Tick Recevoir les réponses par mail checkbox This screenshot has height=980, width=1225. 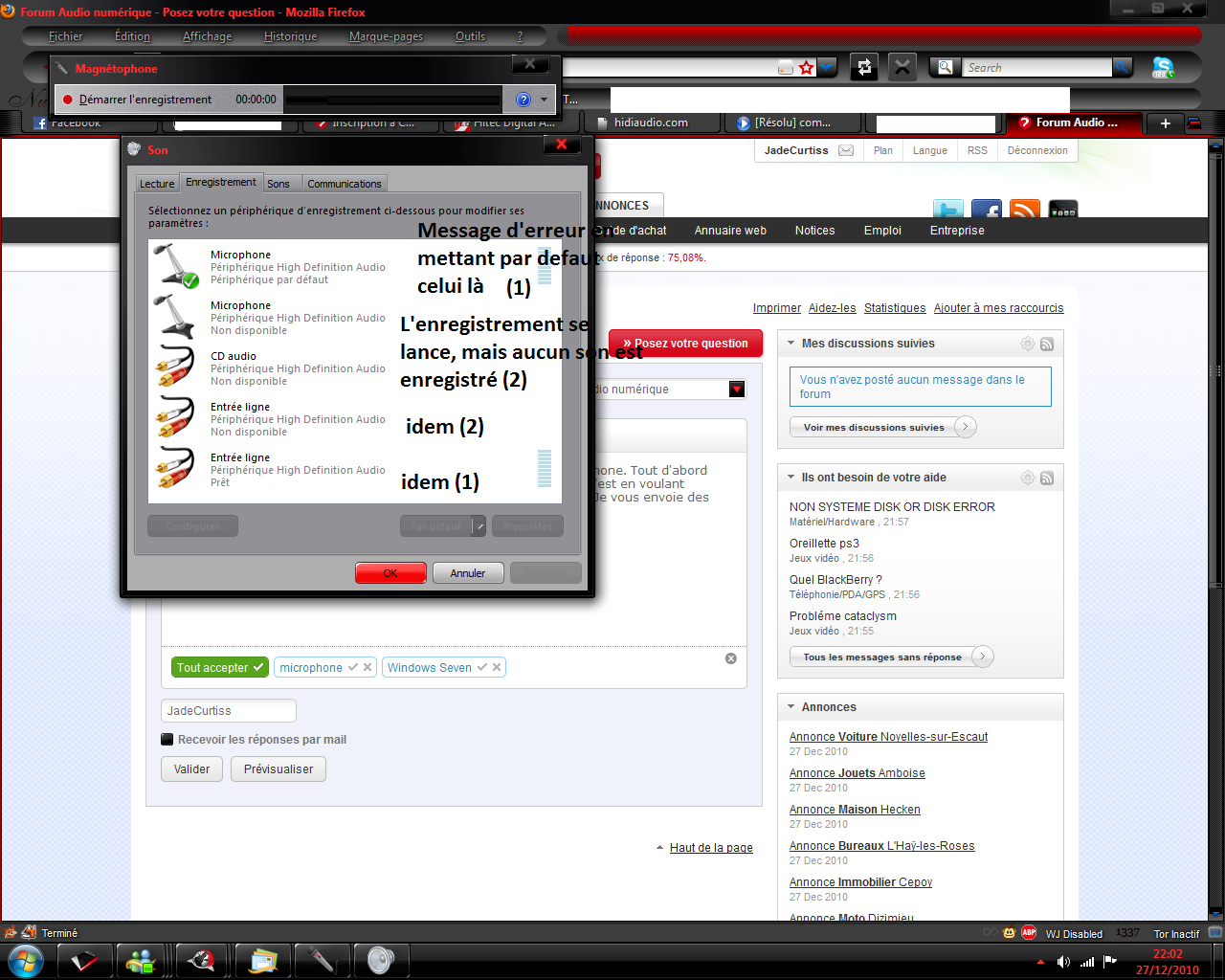coord(167,739)
